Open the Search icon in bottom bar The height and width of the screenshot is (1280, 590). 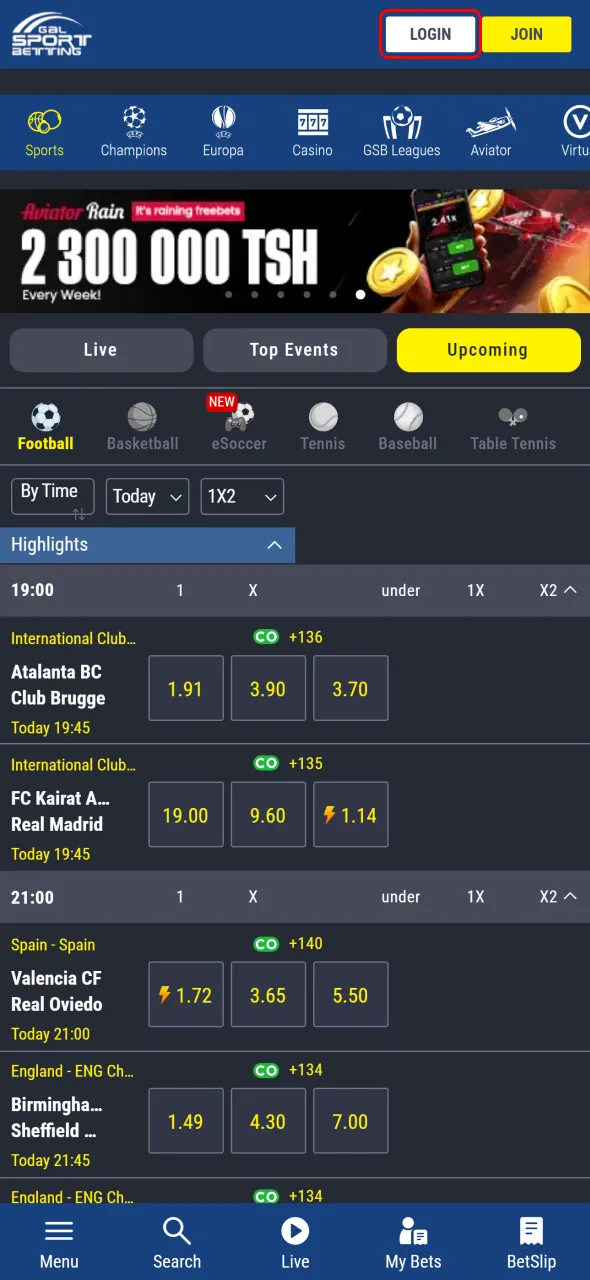[x=177, y=1240]
